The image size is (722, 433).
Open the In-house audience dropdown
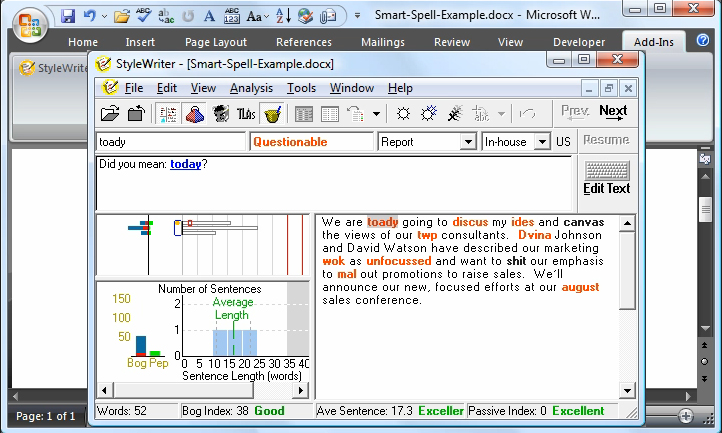click(x=542, y=141)
